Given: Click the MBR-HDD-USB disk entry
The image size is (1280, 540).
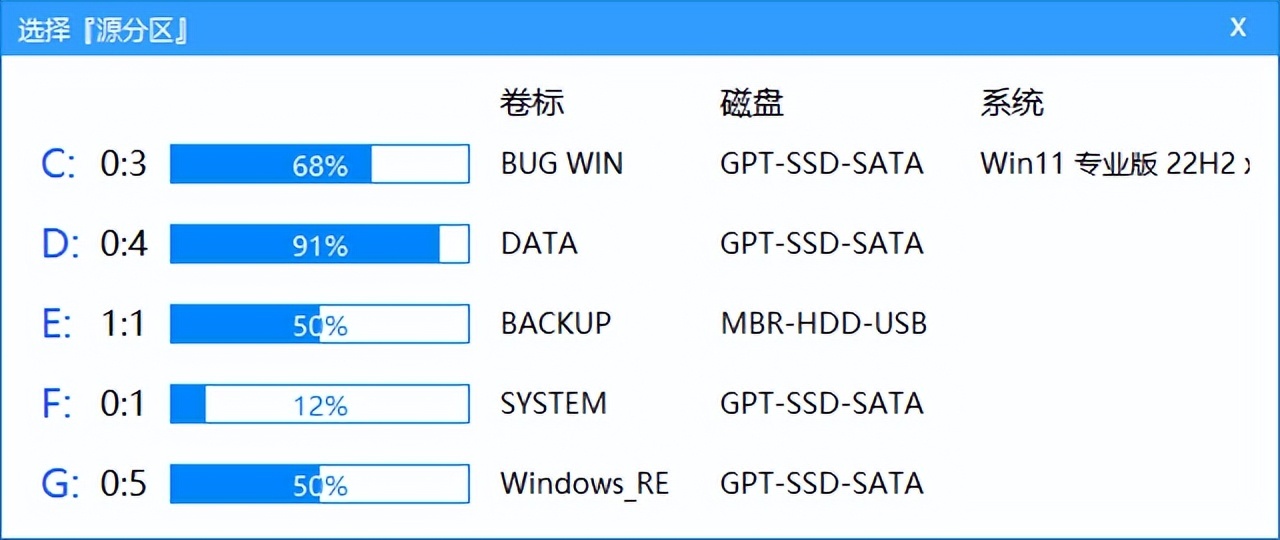Looking at the screenshot, I should pyautogui.click(x=823, y=324).
